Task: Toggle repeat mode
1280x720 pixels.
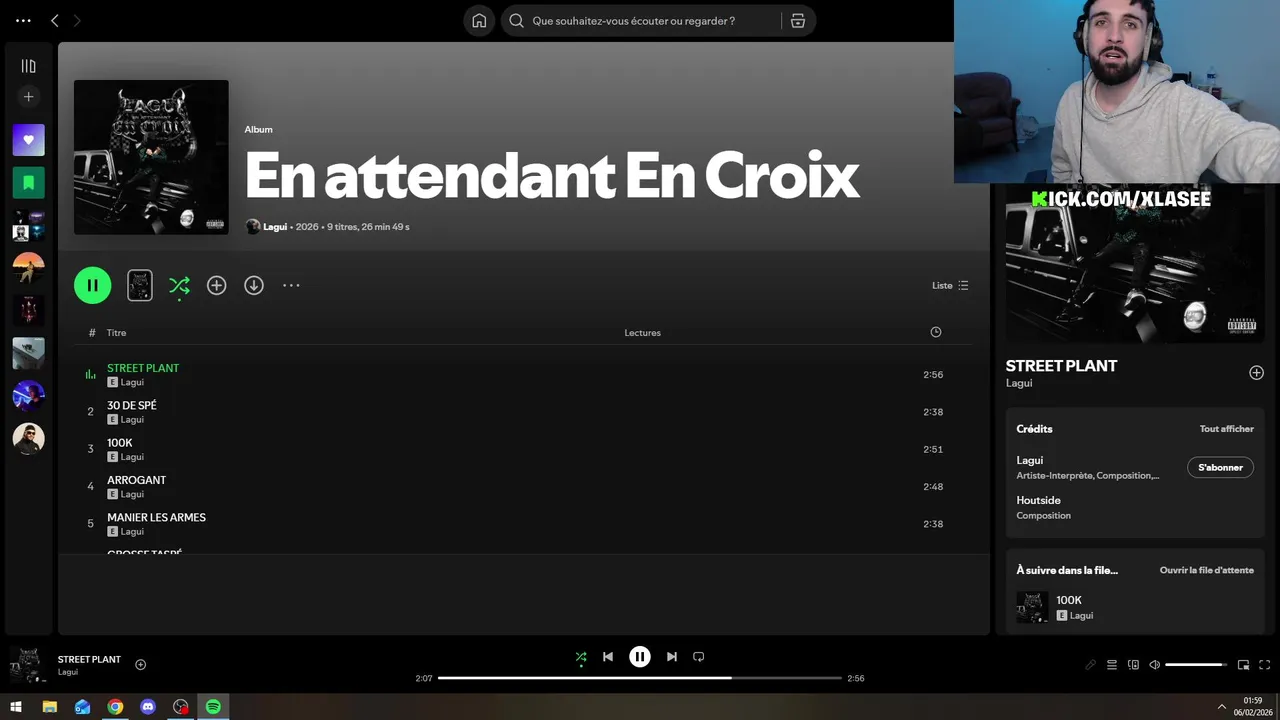Action: click(x=699, y=657)
